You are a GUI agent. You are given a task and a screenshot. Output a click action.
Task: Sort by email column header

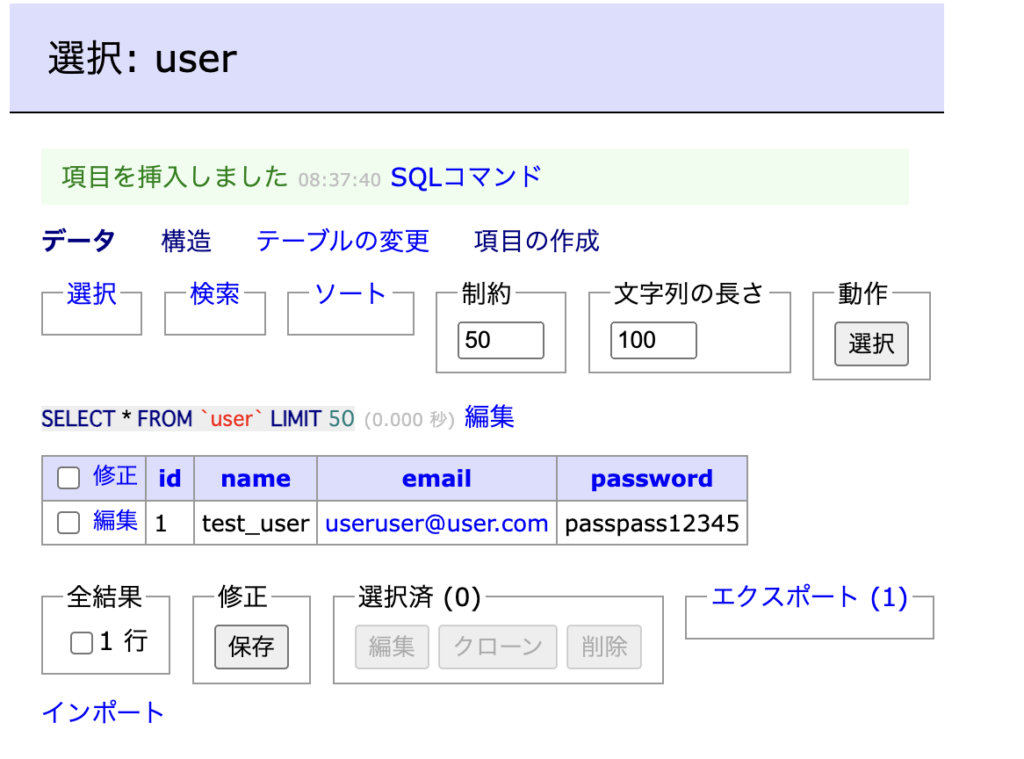(x=436, y=479)
